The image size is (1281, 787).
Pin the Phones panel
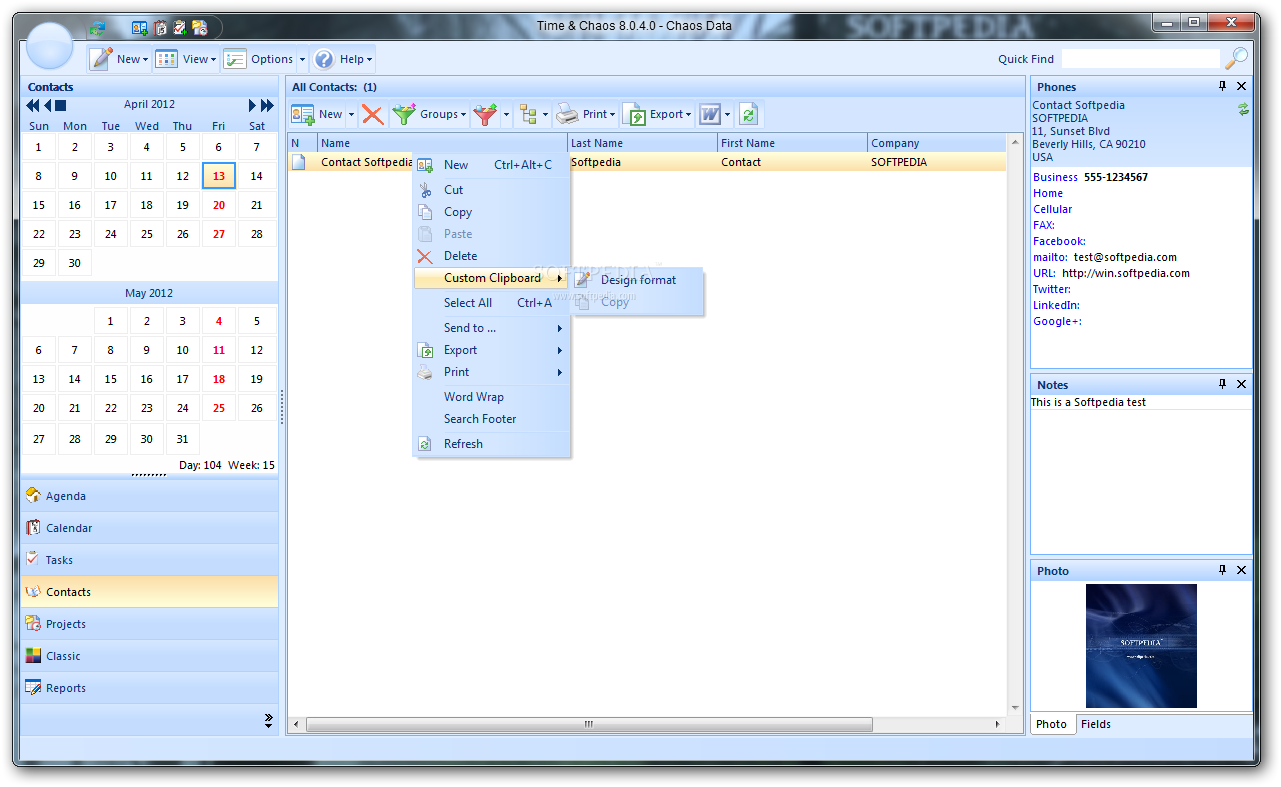coord(1222,87)
